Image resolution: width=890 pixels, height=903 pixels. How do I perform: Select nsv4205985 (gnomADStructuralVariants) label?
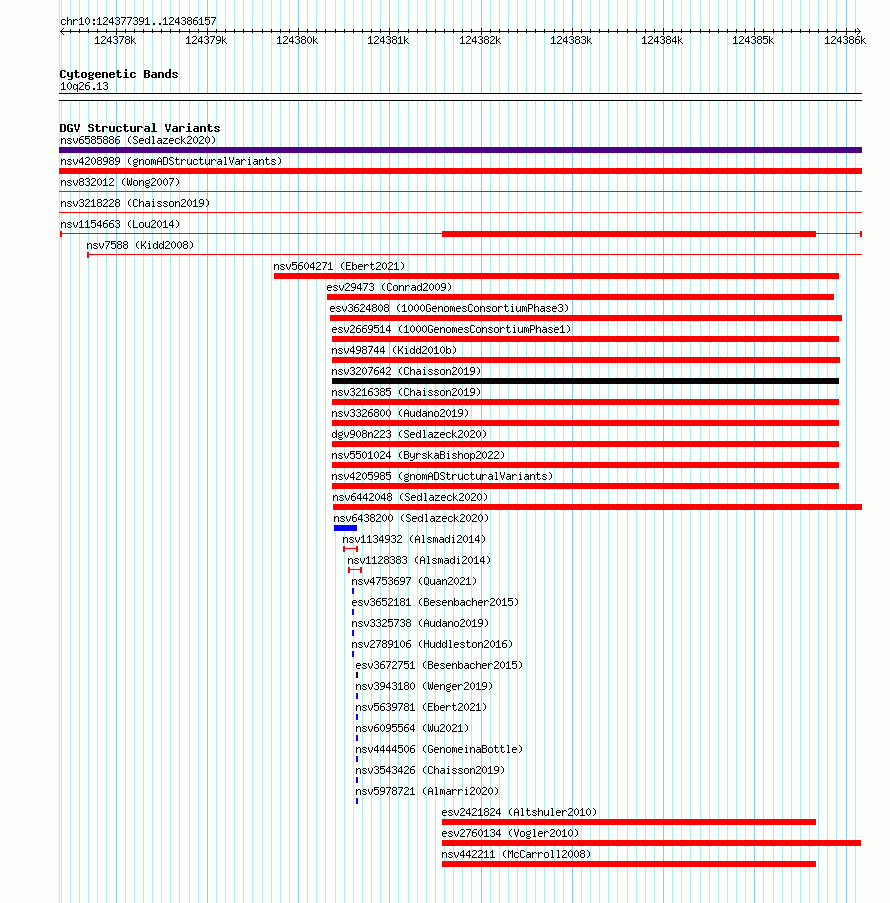[442, 476]
